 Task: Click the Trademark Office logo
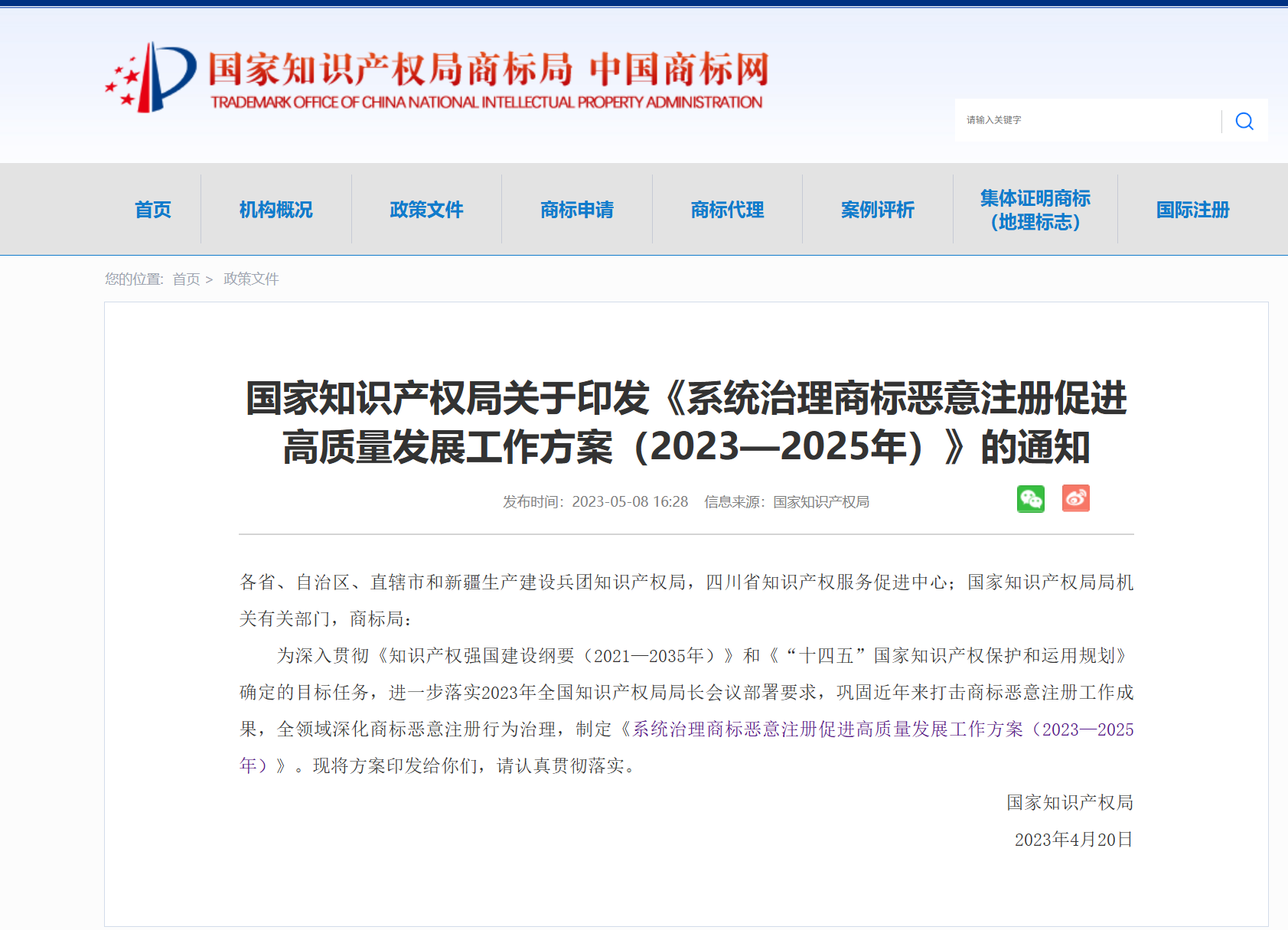pyautogui.click(x=436, y=77)
